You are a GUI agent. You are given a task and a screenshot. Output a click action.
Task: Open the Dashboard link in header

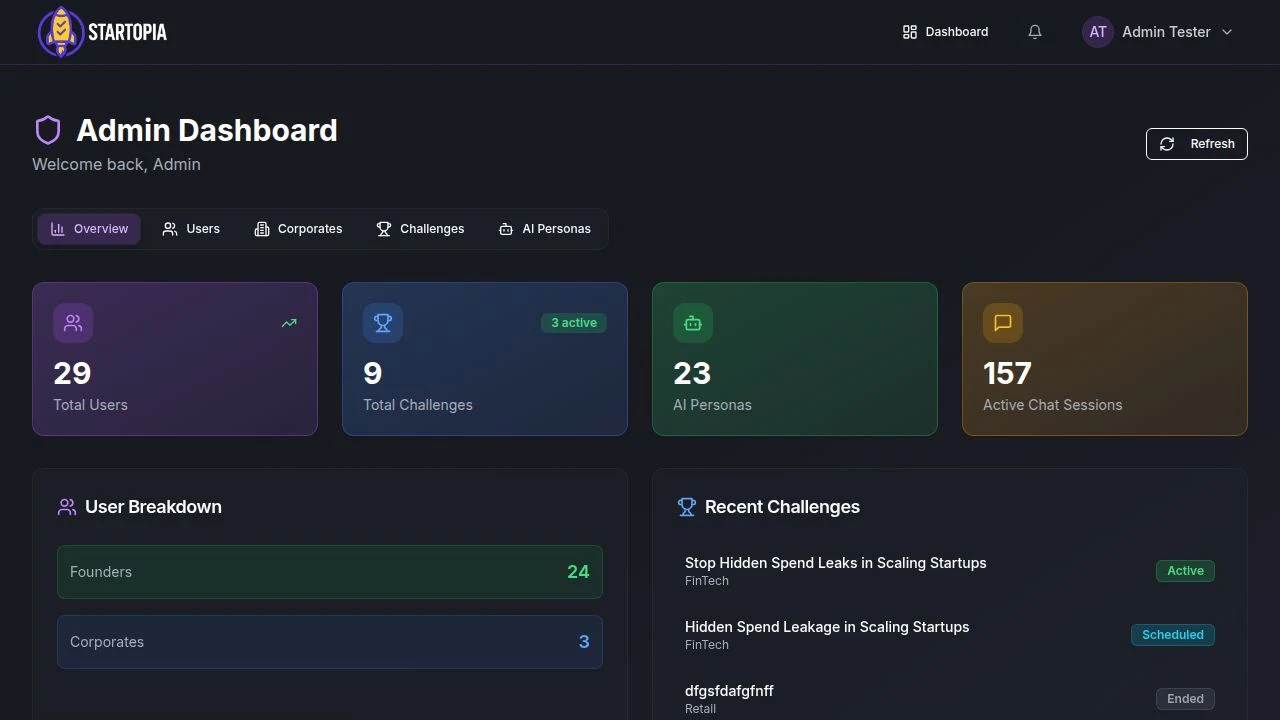(x=945, y=32)
